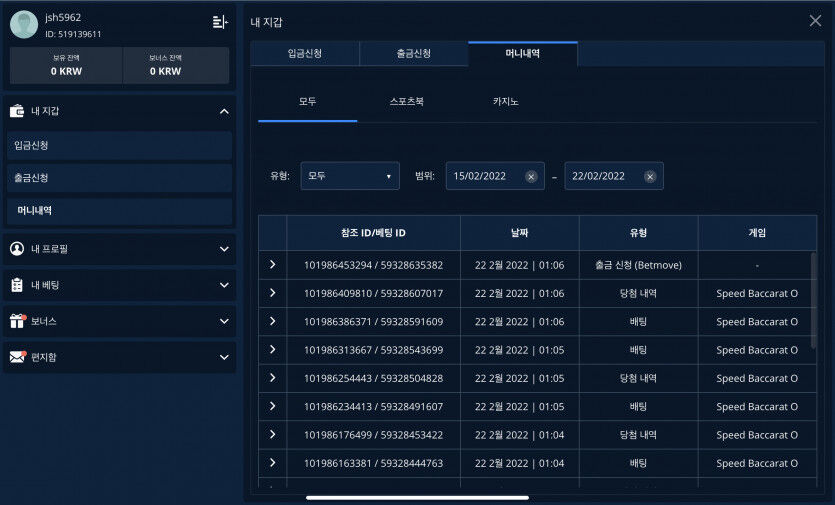Click the gift icon beside 보너스
This screenshot has width=835, height=505.
(18, 321)
